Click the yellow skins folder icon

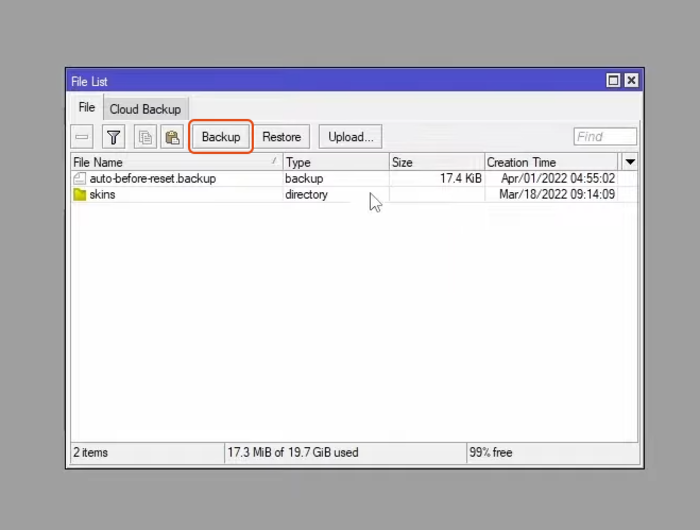pyautogui.click(x=80, y=194)
